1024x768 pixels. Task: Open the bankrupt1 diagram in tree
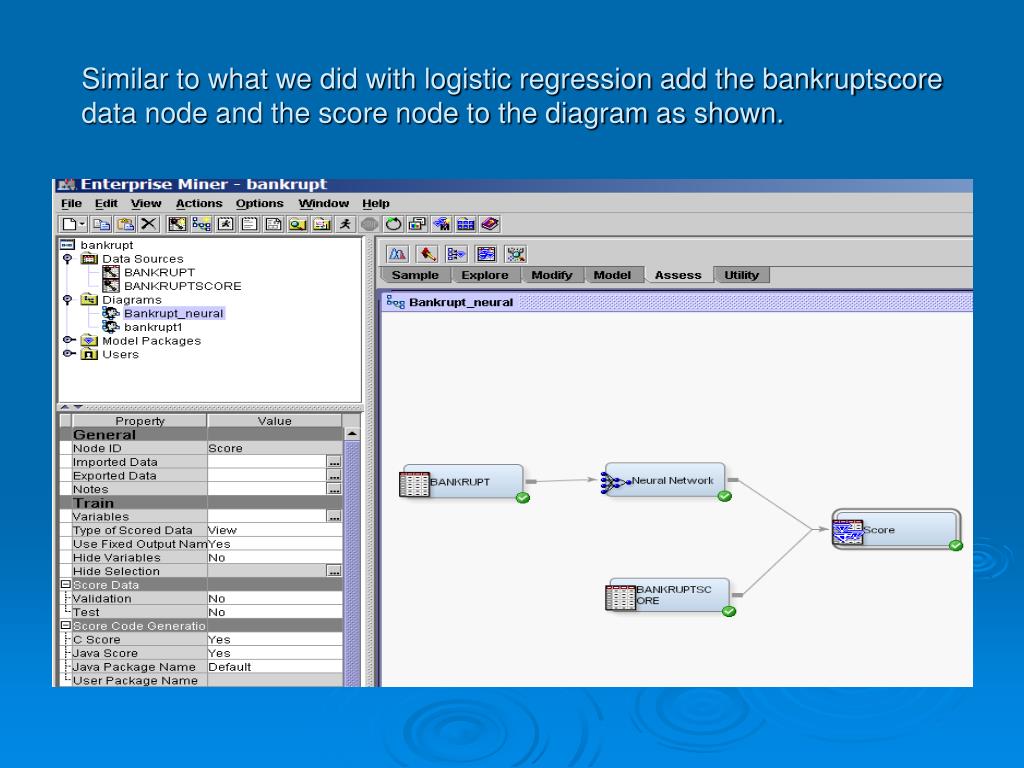[153, 327]
